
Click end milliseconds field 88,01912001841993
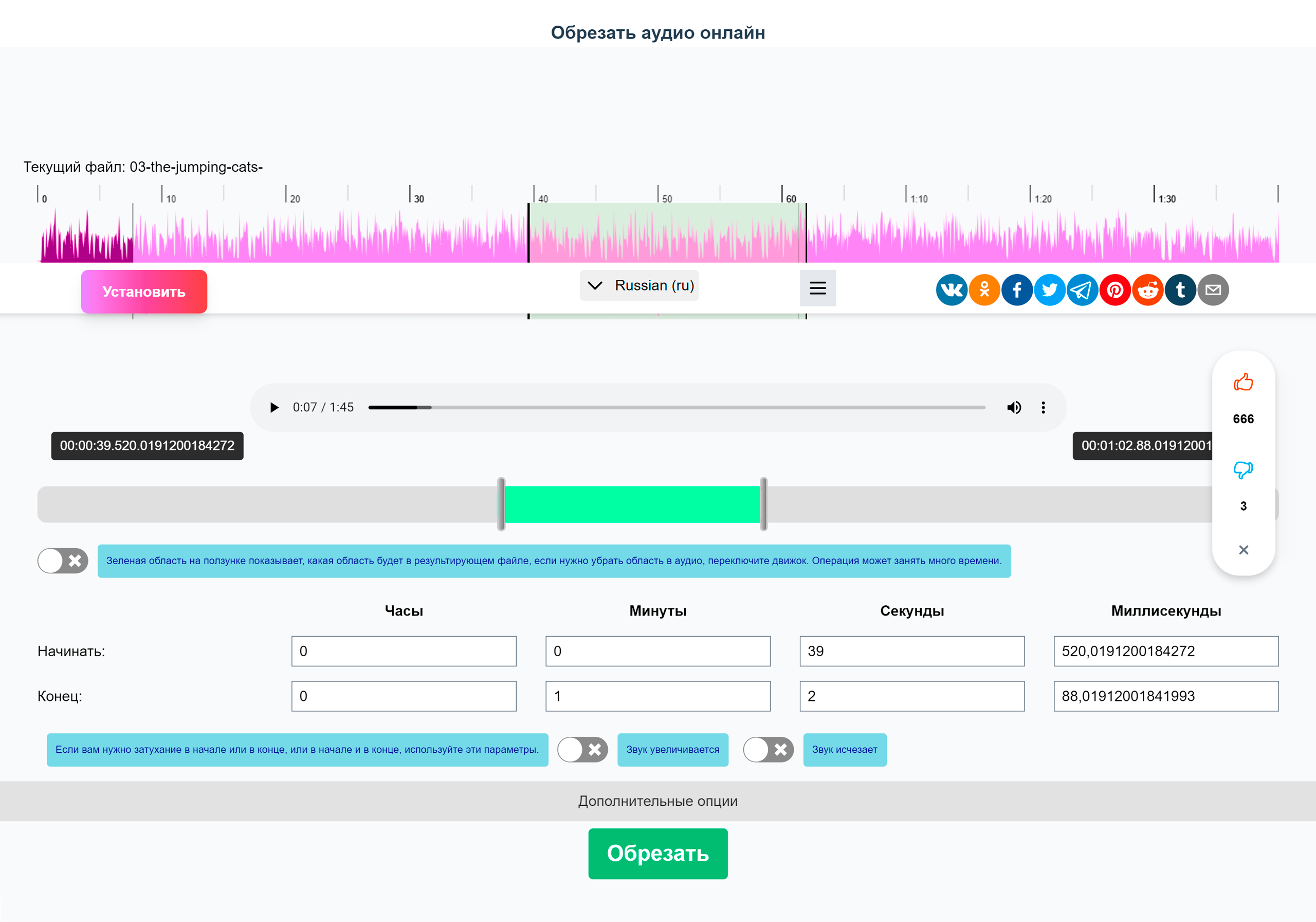1166,696
